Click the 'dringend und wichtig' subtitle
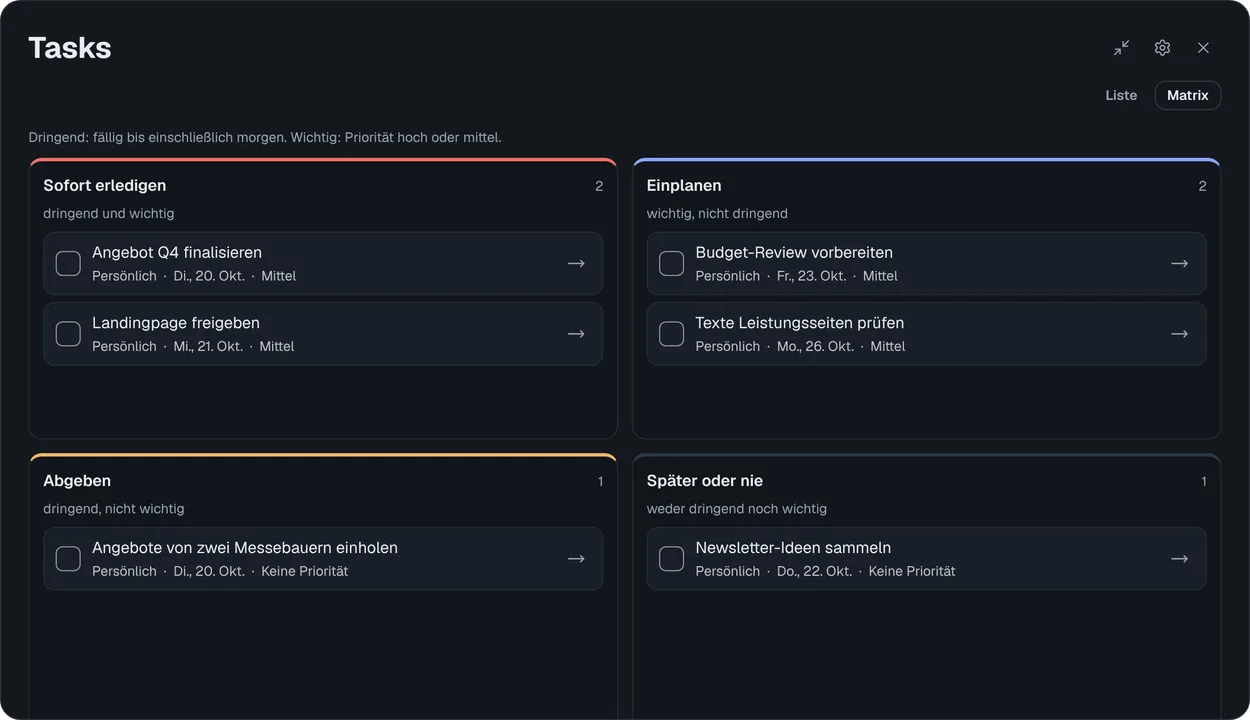The width and height of the screenshot is (1250, 720). [x=109, y=213]
